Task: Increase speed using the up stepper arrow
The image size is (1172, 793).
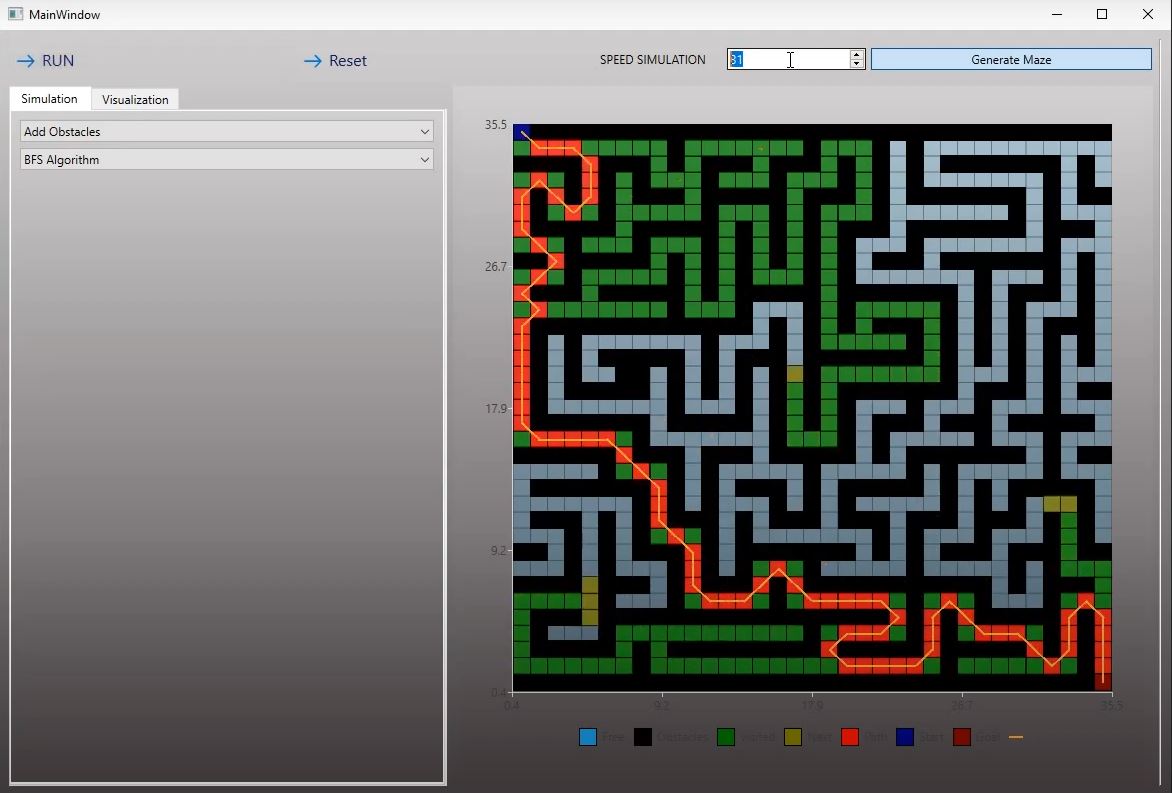Action: click(857, 55)
